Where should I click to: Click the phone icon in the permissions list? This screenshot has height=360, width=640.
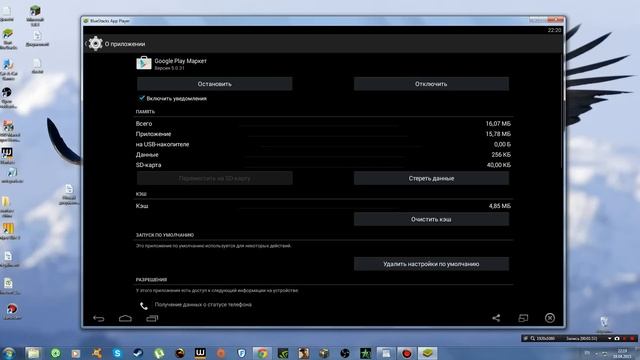pos(144,305)
